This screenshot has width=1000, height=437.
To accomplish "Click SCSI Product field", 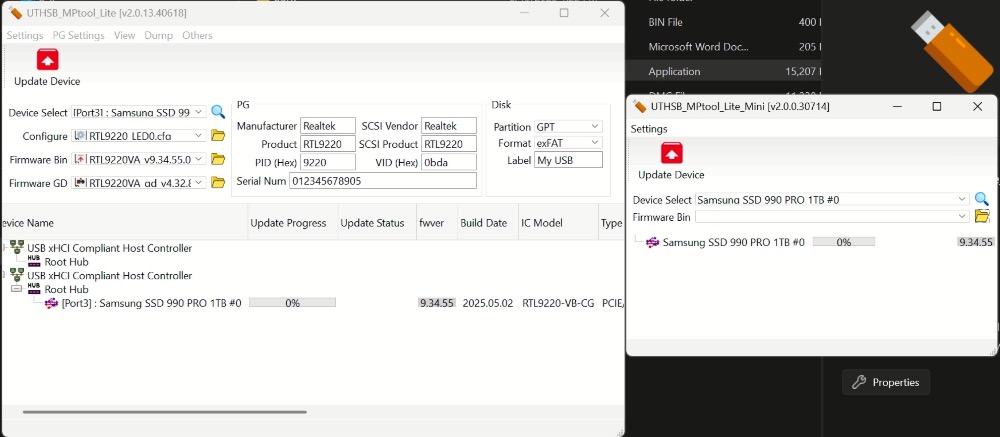I will pyautogui.click(x=449, y=144).
